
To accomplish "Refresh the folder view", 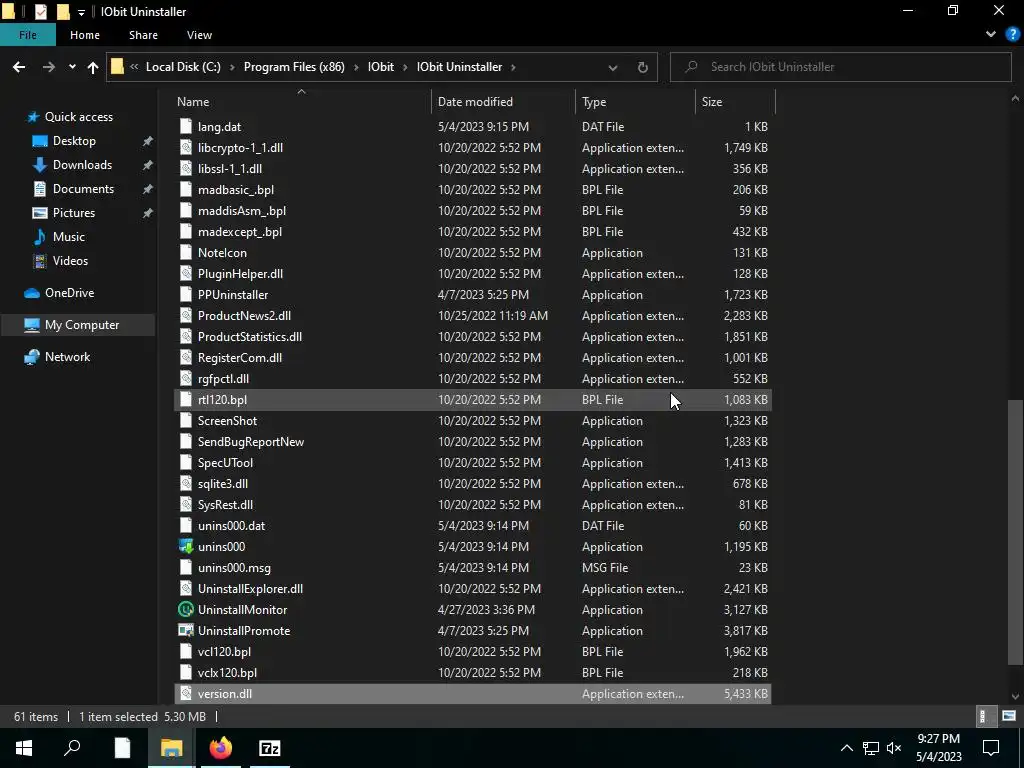I will coord(643,67).
